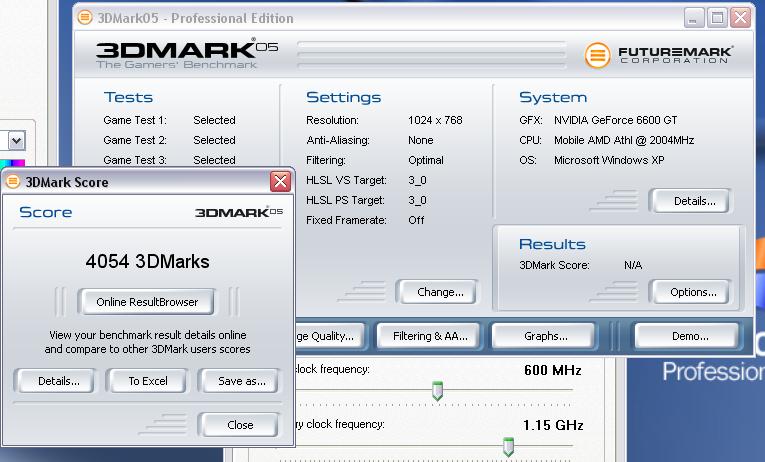Image resolution: width=765 pixels, height=462 pixels.
Task: Open Filtering & AA tool
Action: pos(430,336)
